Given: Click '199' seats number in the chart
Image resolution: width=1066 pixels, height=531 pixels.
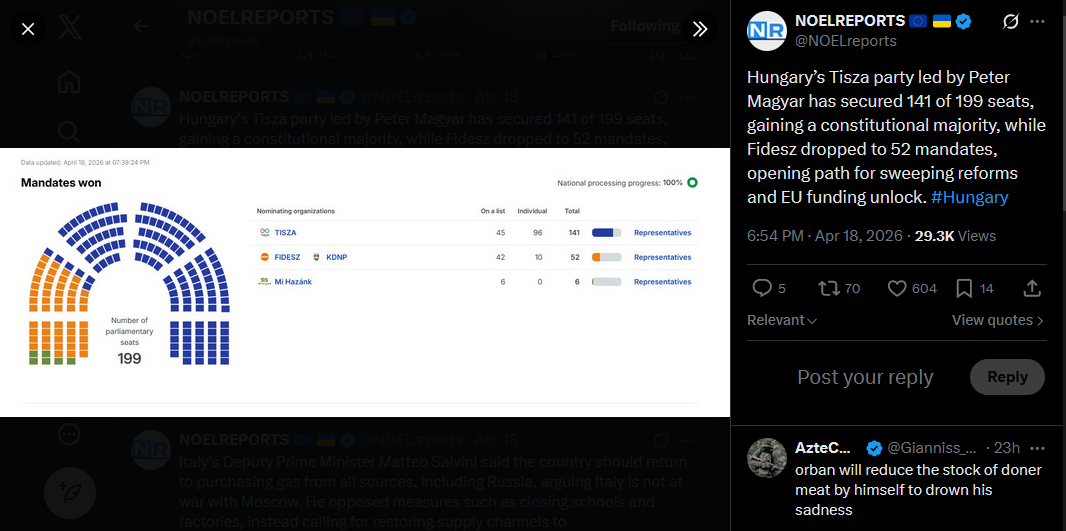Looking at the screenshot, I should [129, 358].
